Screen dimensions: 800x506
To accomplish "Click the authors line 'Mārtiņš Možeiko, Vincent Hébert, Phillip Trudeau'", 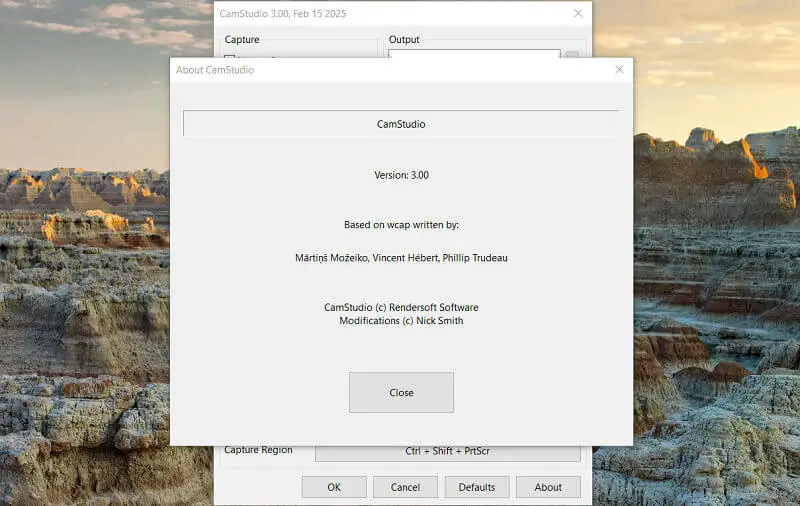I will pos(402,258).
